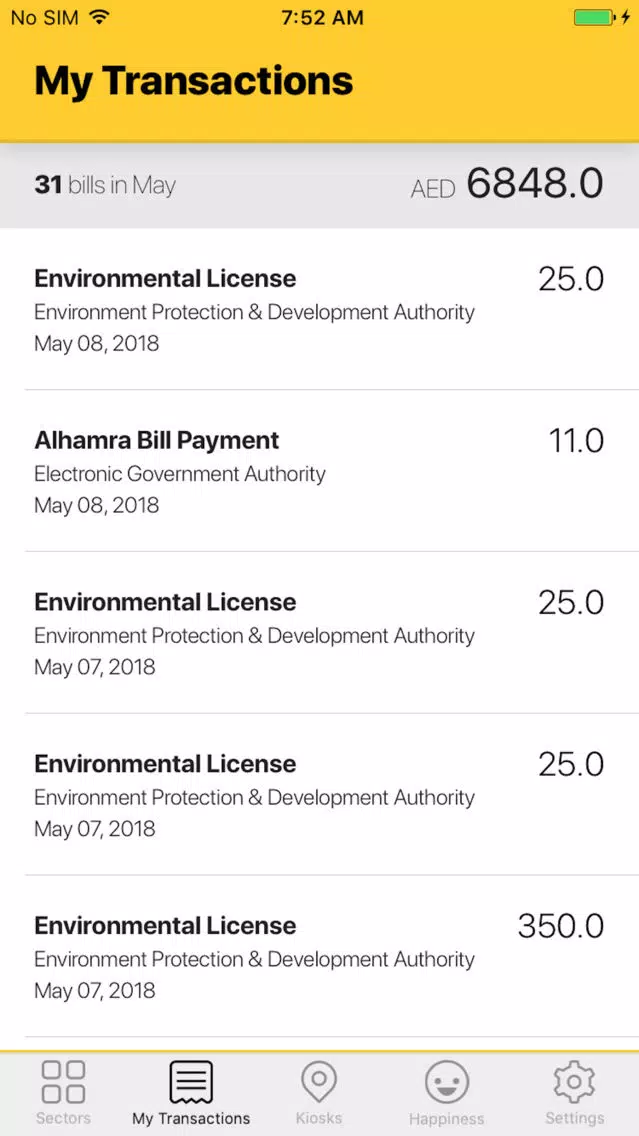639x1136 pixels.
Task: Tap the battery indicator in status bar
Action: click(x=596, y=17)
